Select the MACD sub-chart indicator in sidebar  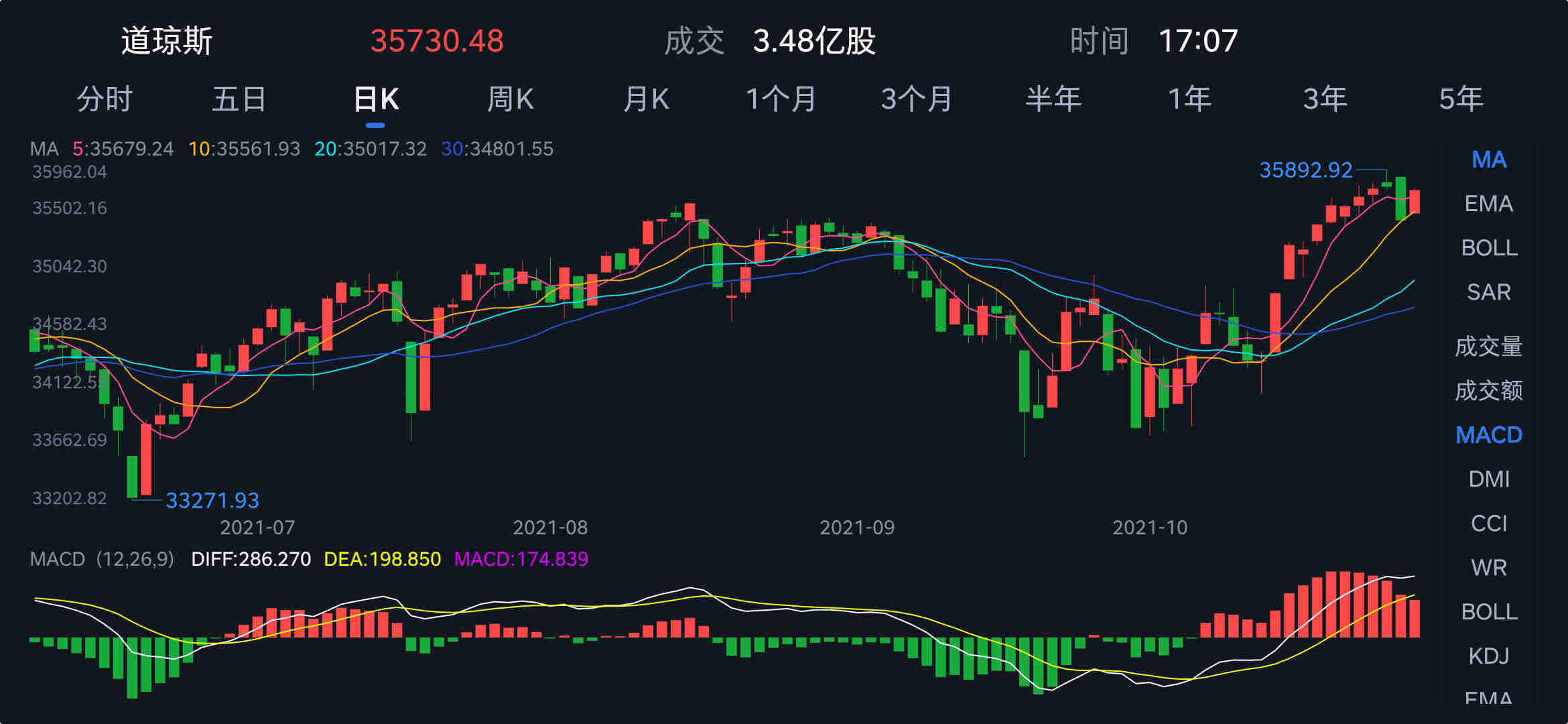point(1489,435)
